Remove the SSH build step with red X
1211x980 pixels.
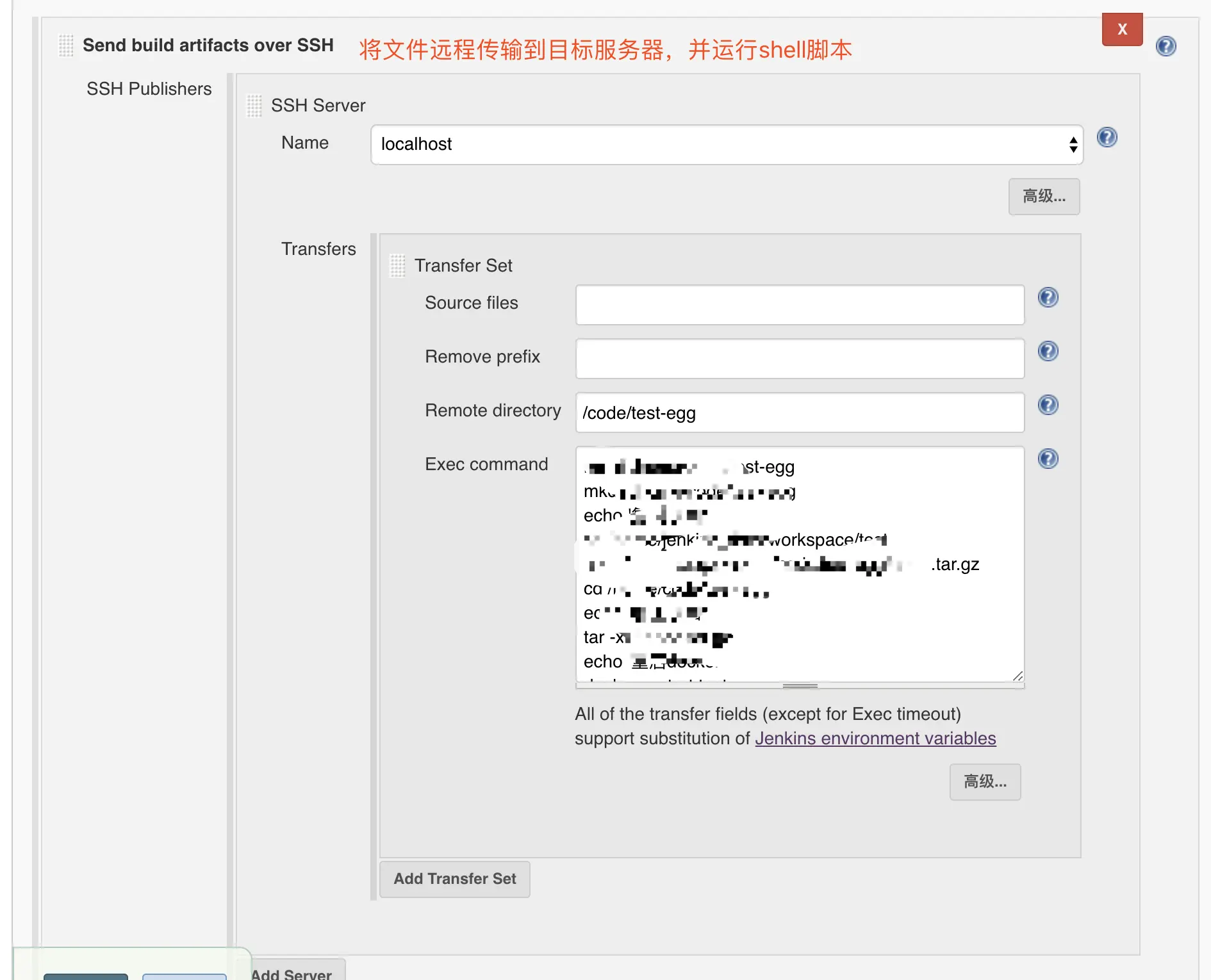[1122, 29]
